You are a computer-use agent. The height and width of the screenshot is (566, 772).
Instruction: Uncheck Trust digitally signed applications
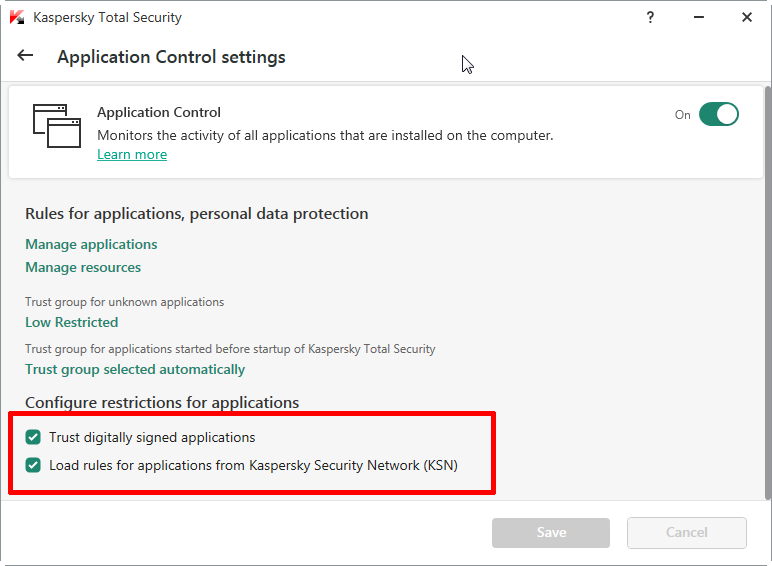[x=33, y=437]
